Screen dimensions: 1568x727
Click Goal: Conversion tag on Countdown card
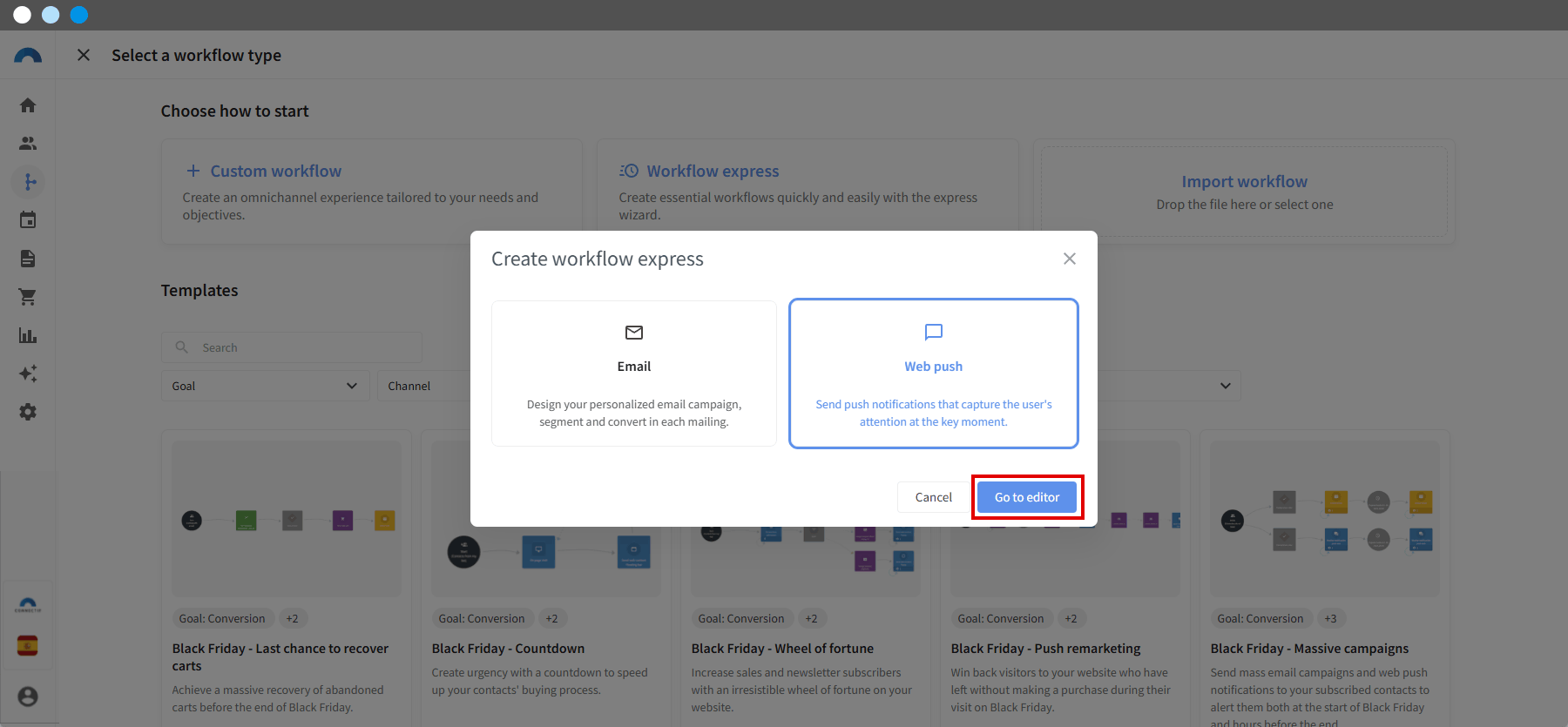[x=482, y=619]
